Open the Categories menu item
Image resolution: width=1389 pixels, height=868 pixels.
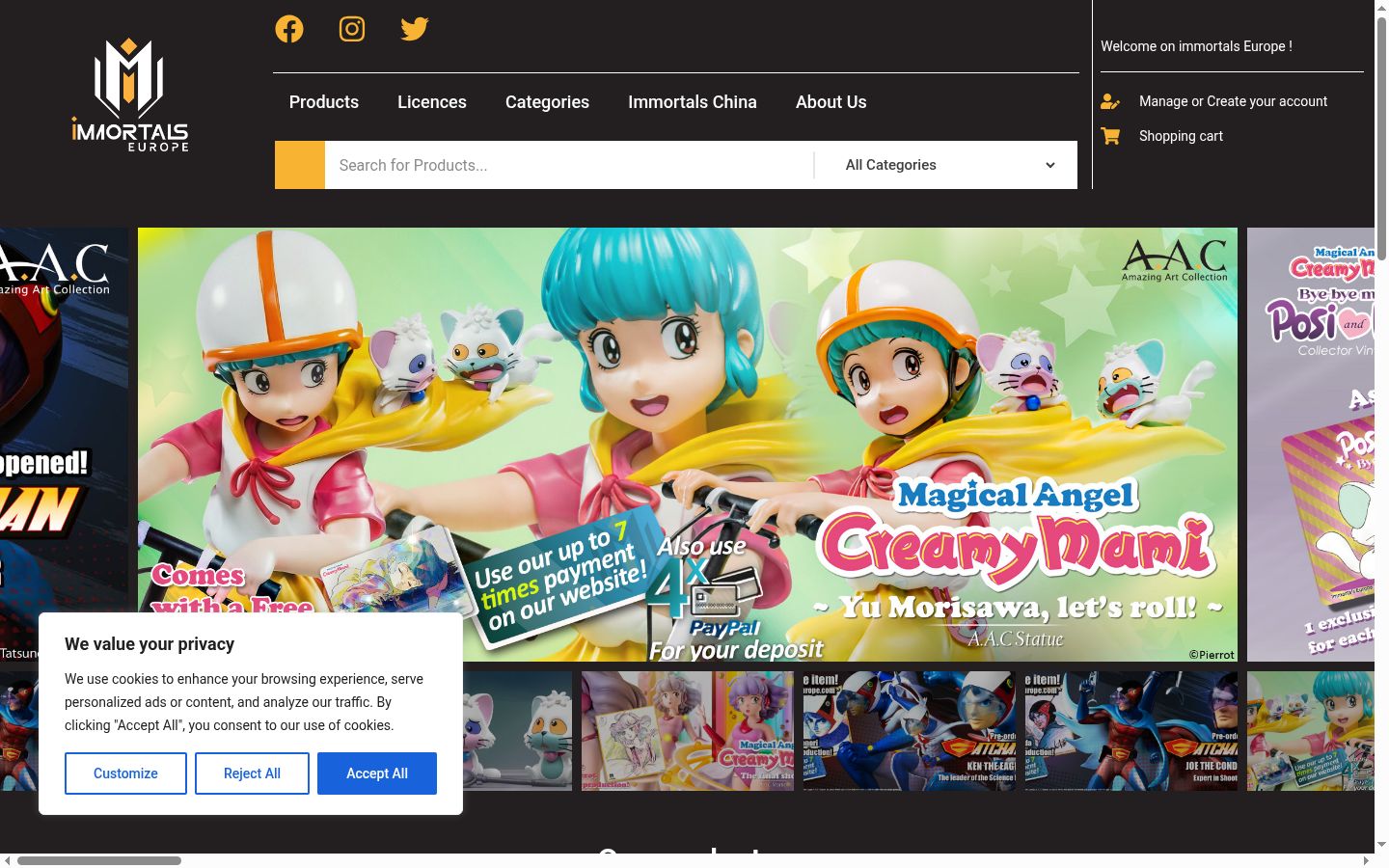coord(547,102)
